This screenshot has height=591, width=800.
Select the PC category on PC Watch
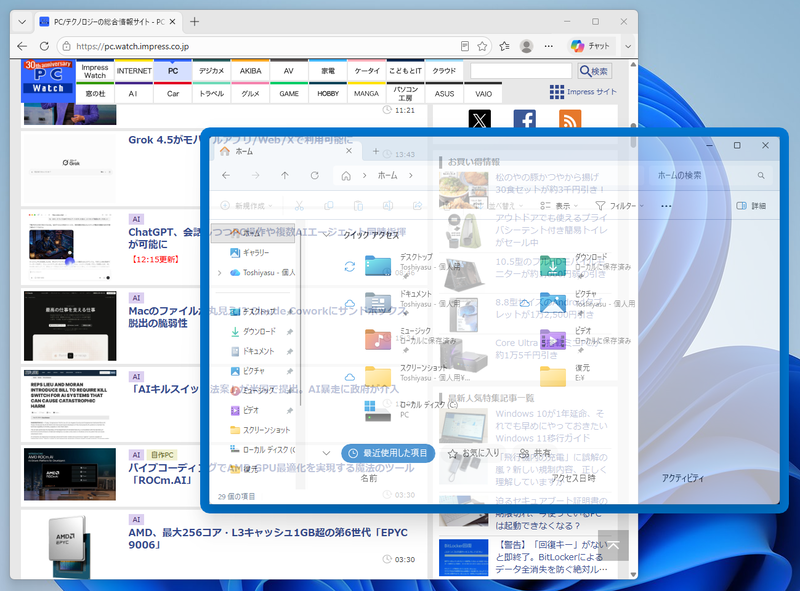173,71
